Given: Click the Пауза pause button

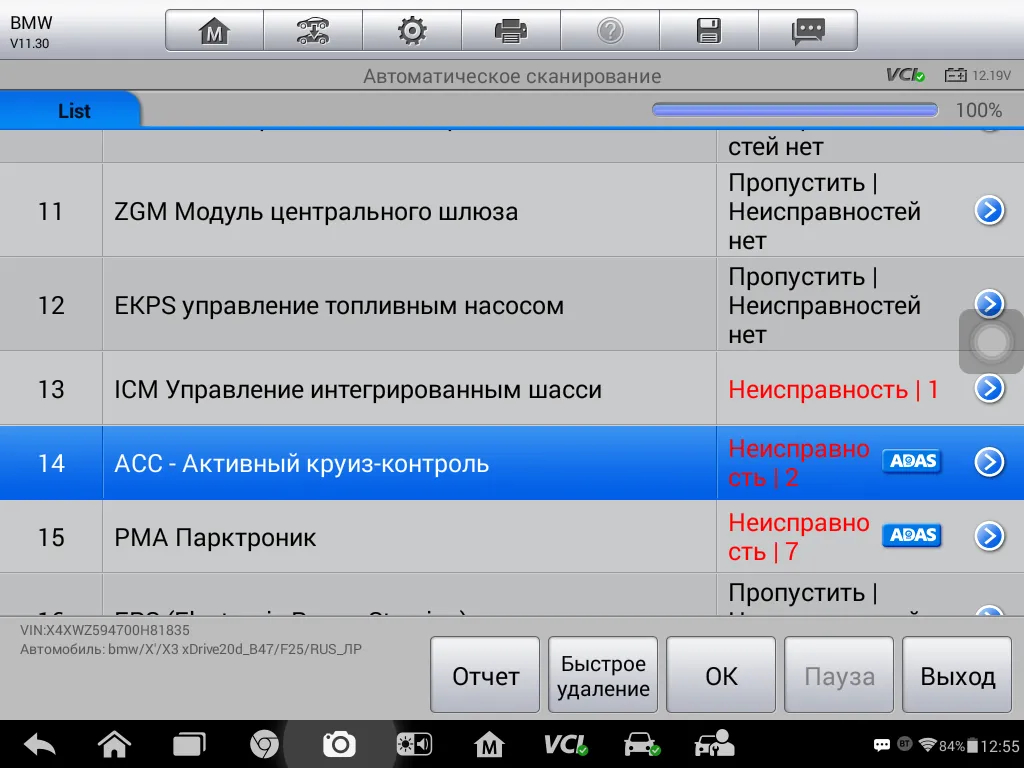Looking at the screenshot, I should pos(839,675).
